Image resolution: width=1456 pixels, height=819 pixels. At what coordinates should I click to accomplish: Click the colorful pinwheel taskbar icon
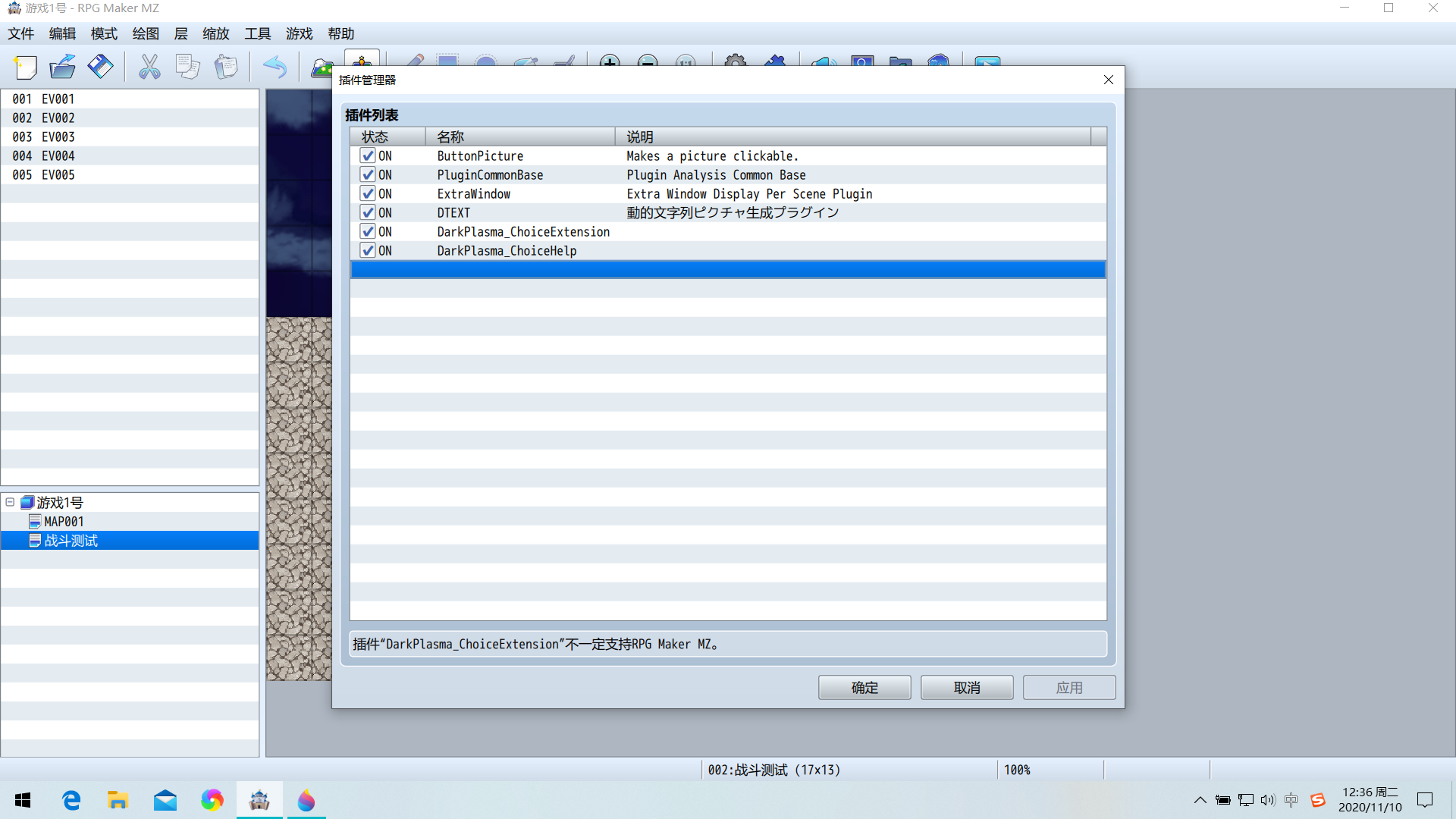[212, 800]
